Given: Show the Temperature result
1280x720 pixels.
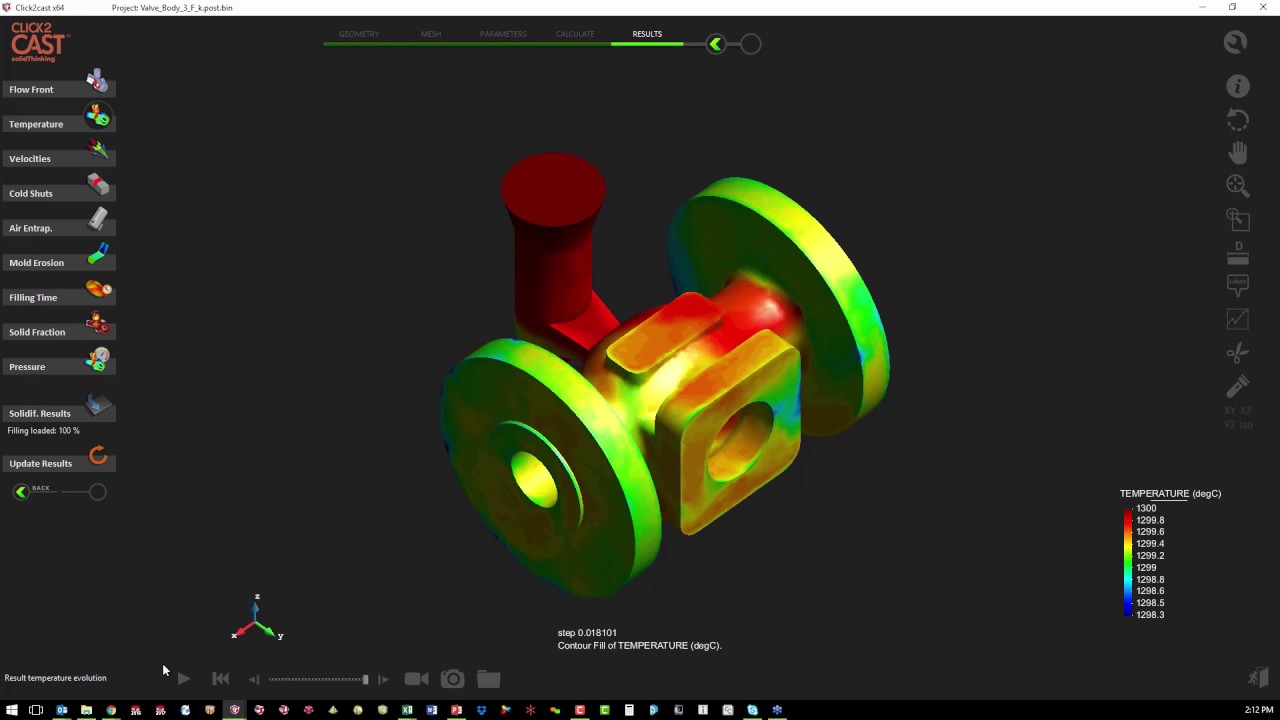Looking at the screenshot, I should click(x=59, y=124).
